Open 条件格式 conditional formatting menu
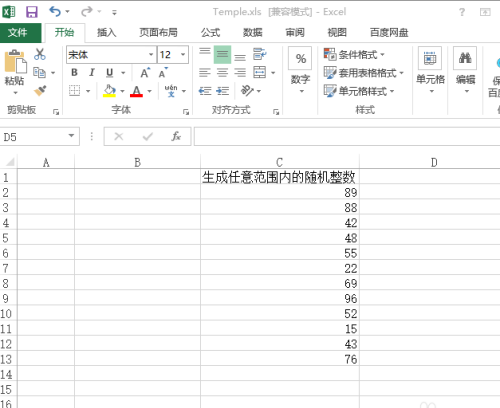 click(354, 54)
